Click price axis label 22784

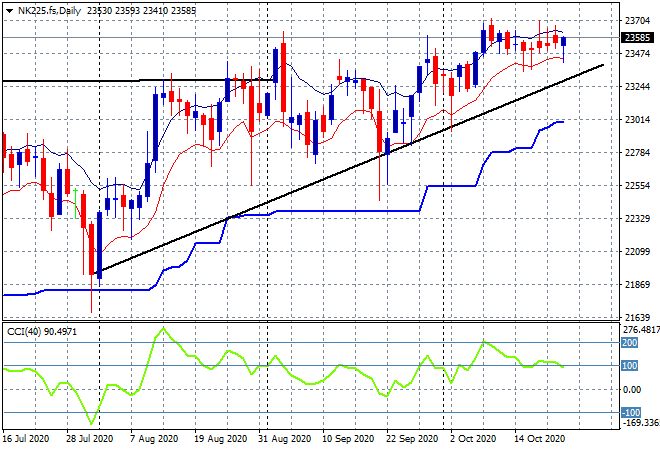click(x=637, y=152)
